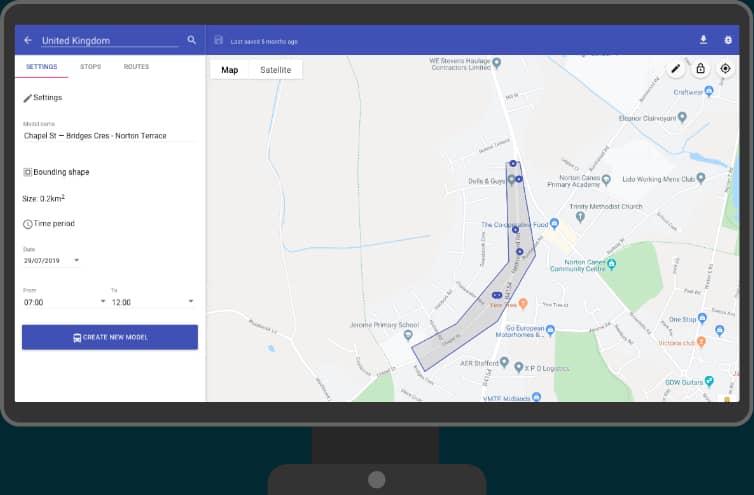Click Go European Motorhomes pin
Image resolution: width=754 pixels, height=495 pixels.
coord(551,330)
